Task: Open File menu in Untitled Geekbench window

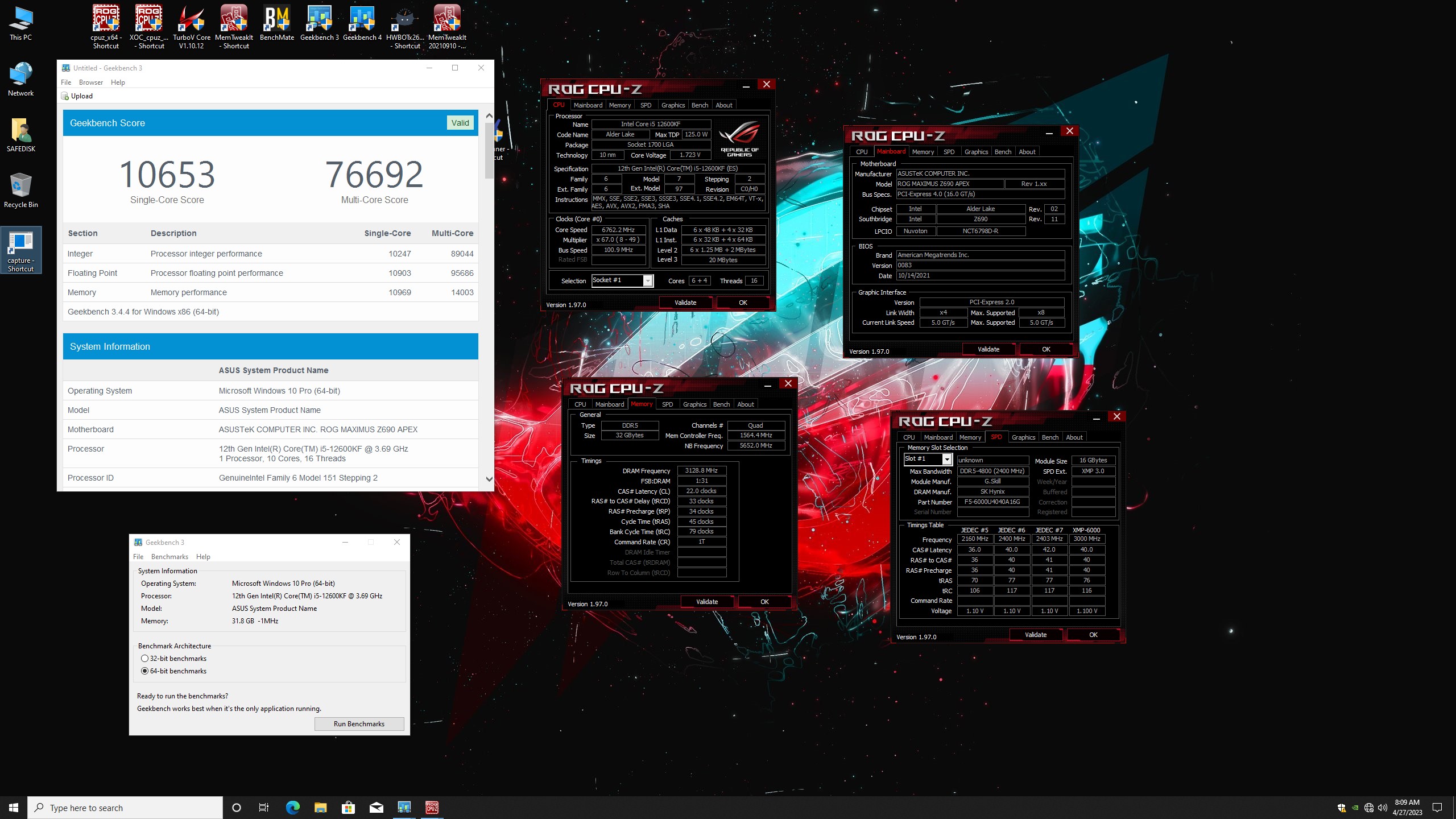Action: (66, 82)
